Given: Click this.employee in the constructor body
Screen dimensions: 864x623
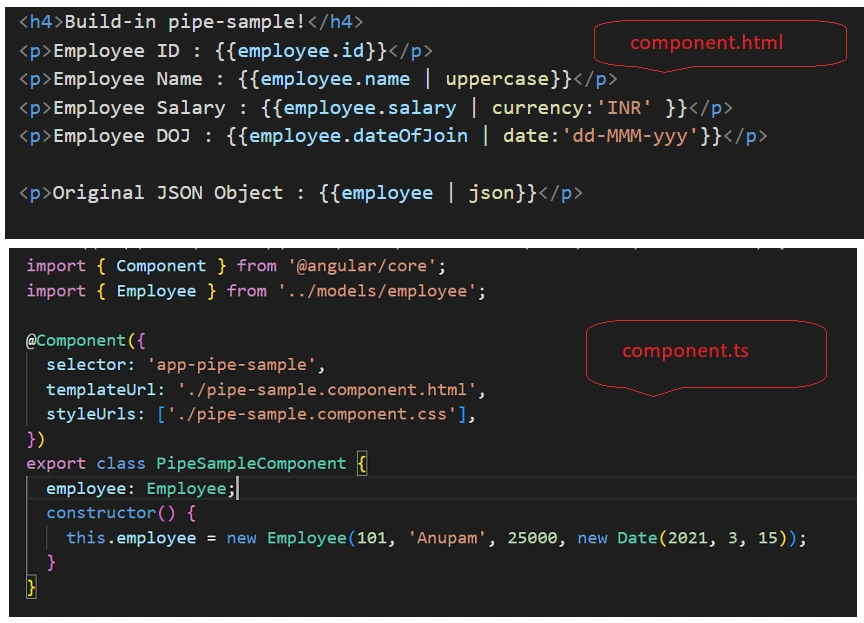Looking at the screenshot, I should coord(131,538).
